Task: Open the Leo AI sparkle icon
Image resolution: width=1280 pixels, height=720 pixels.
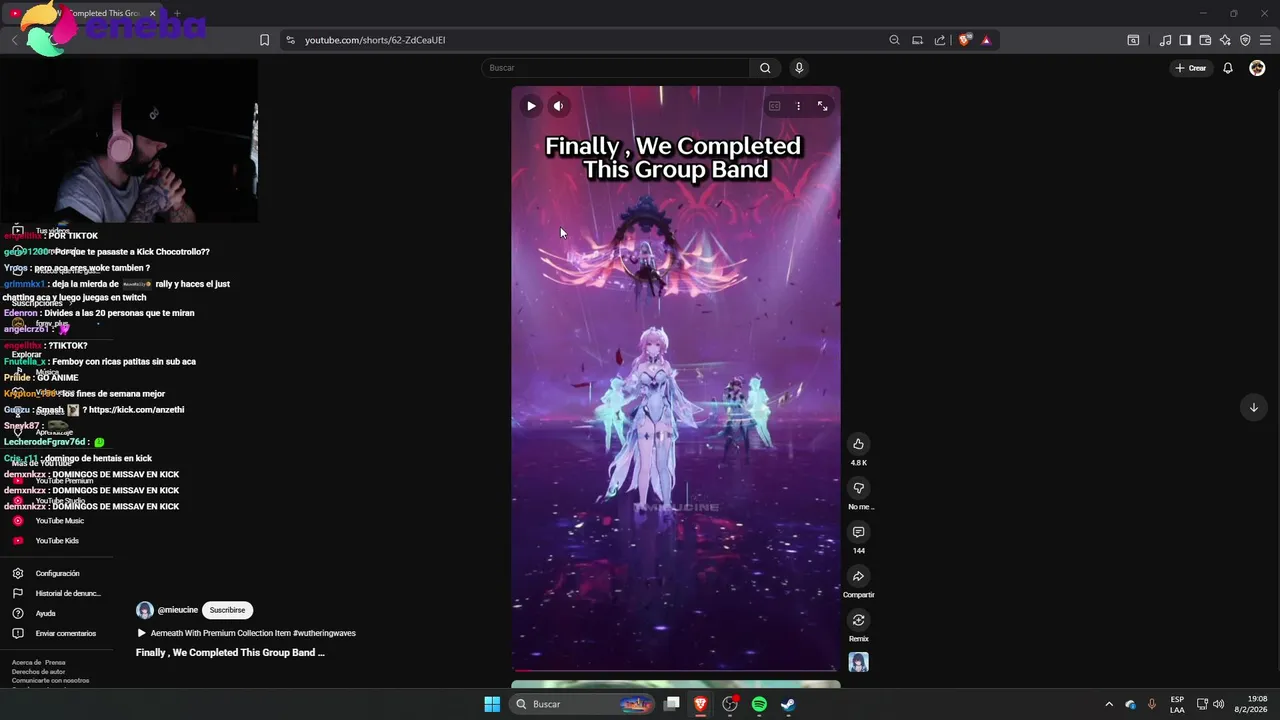Action: [x=1225, y=40]
